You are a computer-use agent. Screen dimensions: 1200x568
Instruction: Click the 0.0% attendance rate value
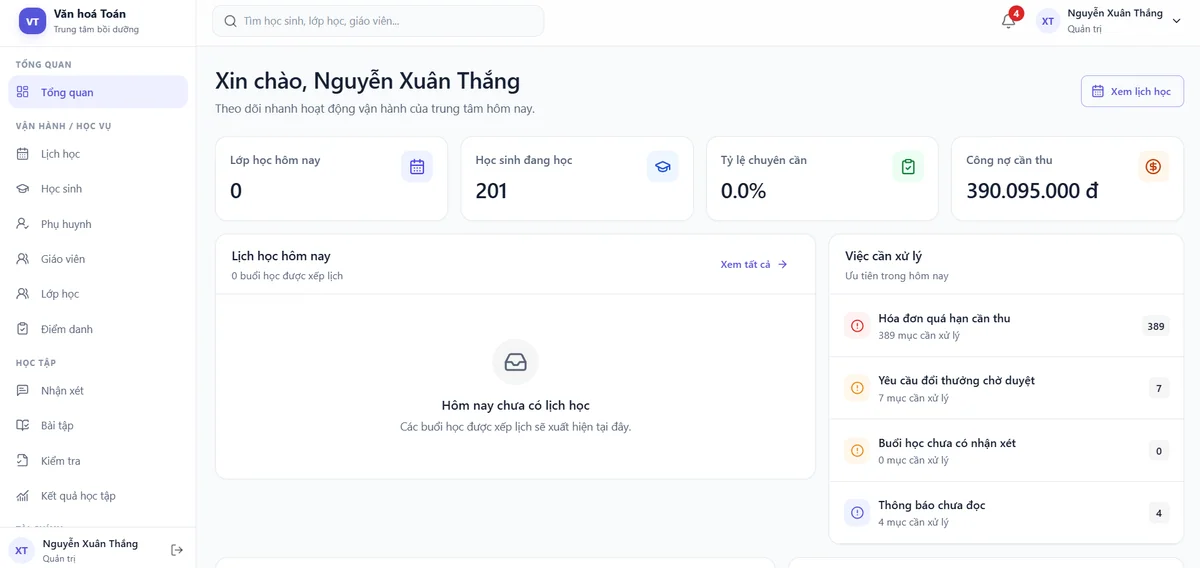click(x=743, y=190)
